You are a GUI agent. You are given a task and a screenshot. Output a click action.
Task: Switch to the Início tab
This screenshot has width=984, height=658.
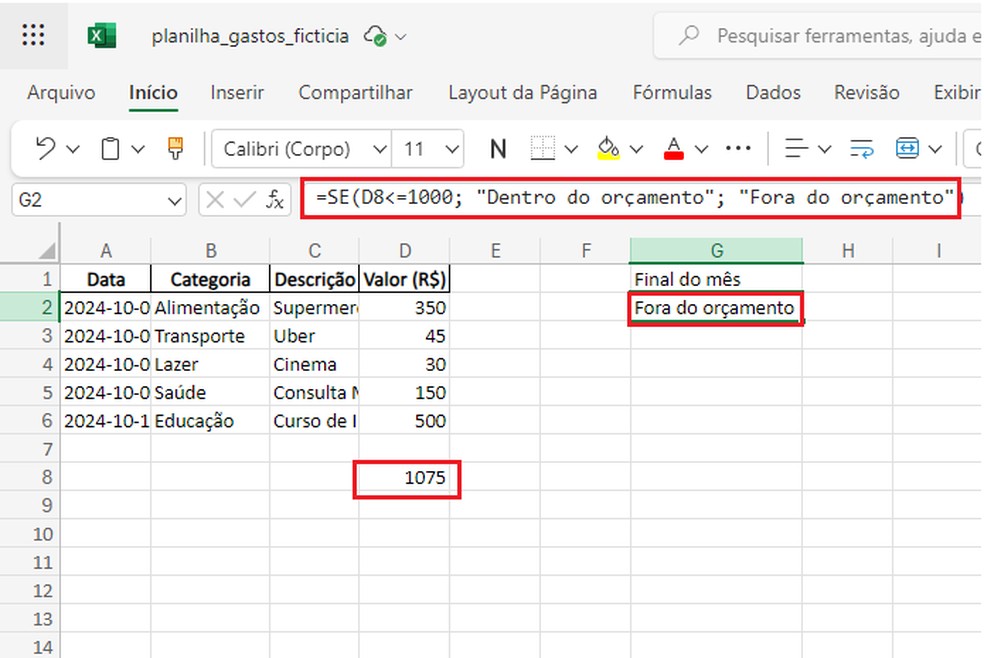[153, 93]
